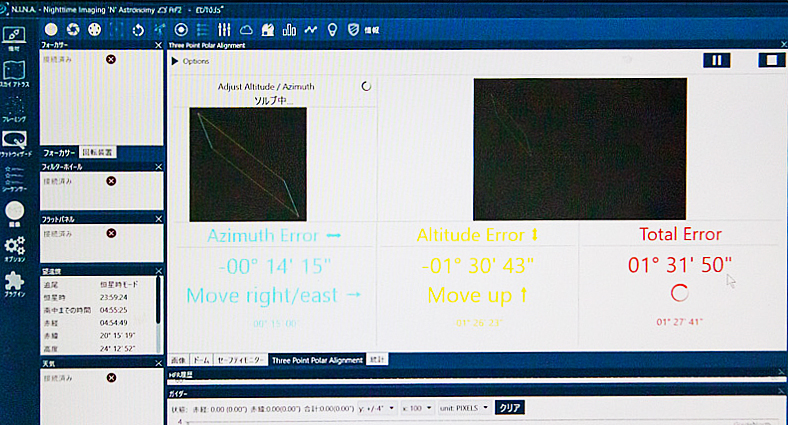The image size is (788, 425).
Task: Toggle the rotator circular-arrow icon in toolbar
Action: point(138,30)
